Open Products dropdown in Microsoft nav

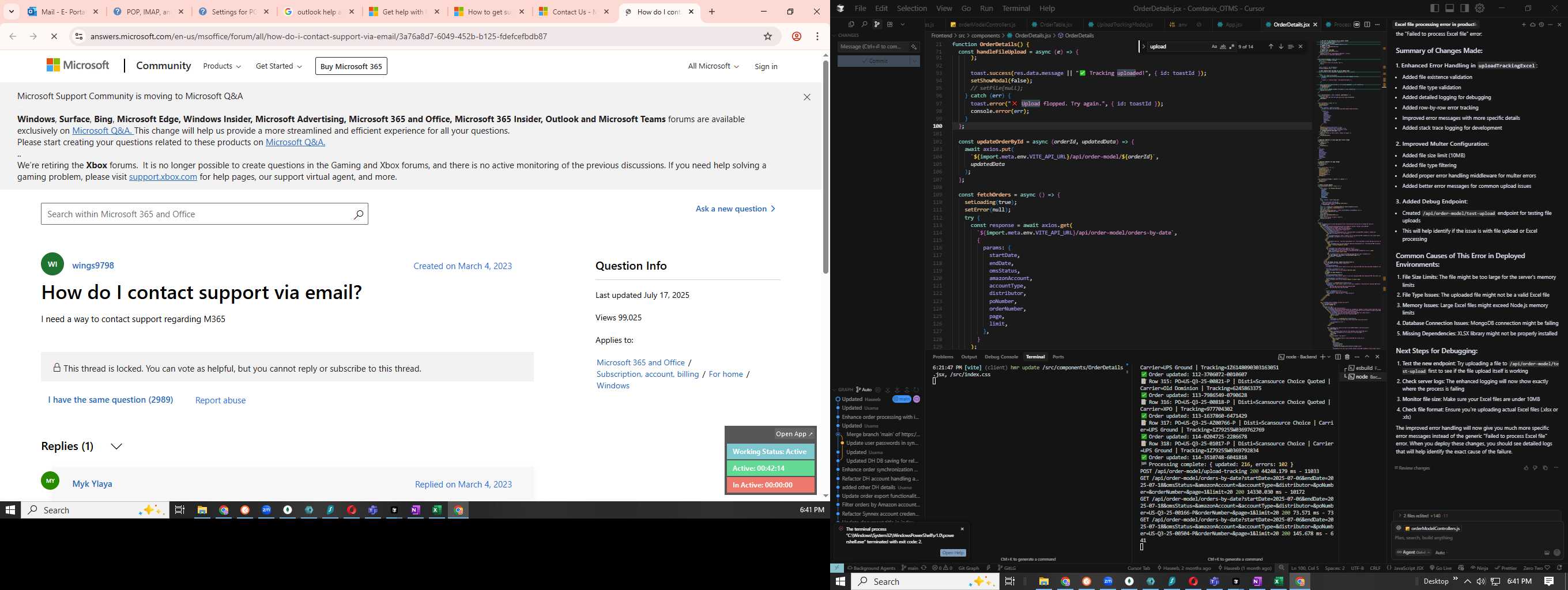tap(221, 66)
